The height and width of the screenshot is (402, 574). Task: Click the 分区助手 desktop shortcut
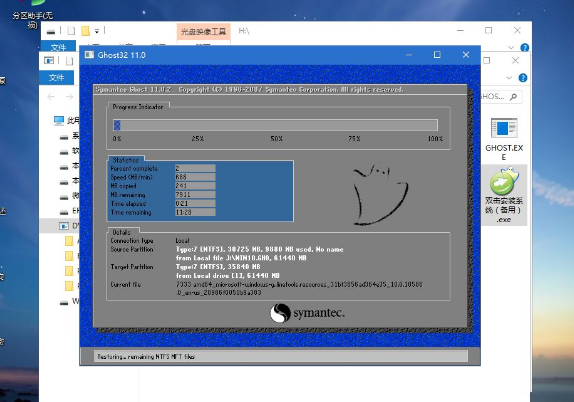click(32, 15)
